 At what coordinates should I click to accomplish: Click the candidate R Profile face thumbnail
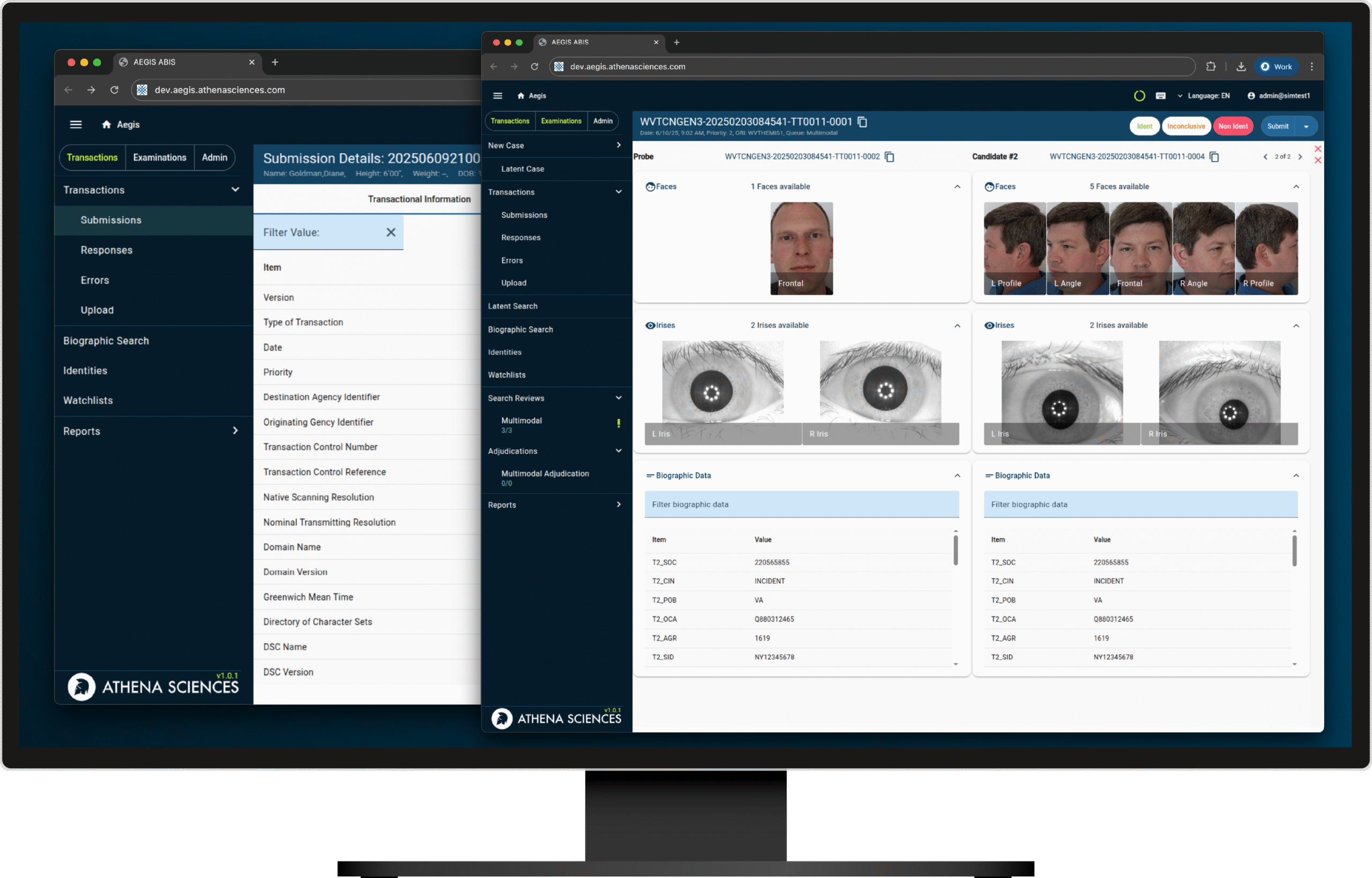pos(1266,248)
